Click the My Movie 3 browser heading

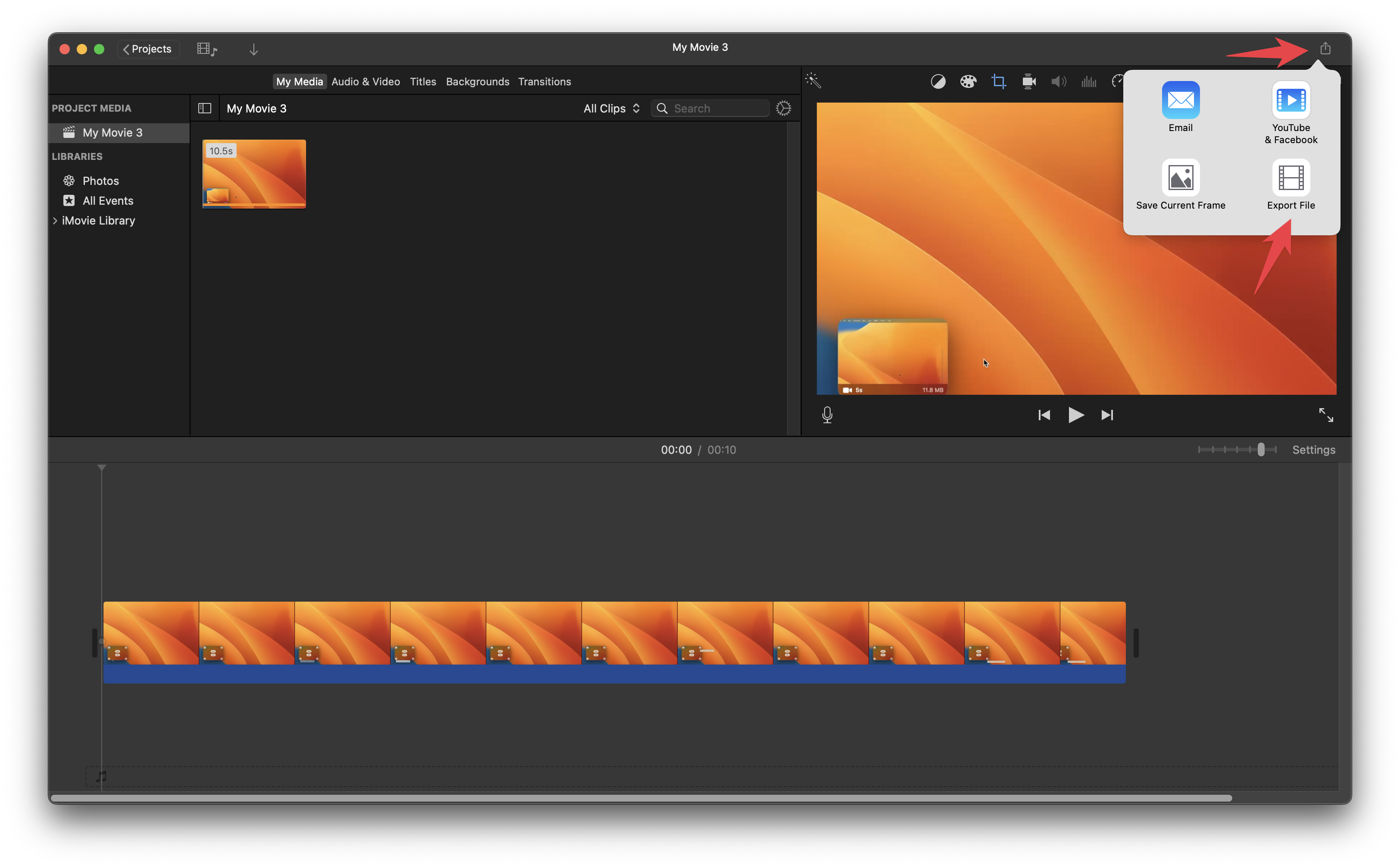(x=256, y=108)
